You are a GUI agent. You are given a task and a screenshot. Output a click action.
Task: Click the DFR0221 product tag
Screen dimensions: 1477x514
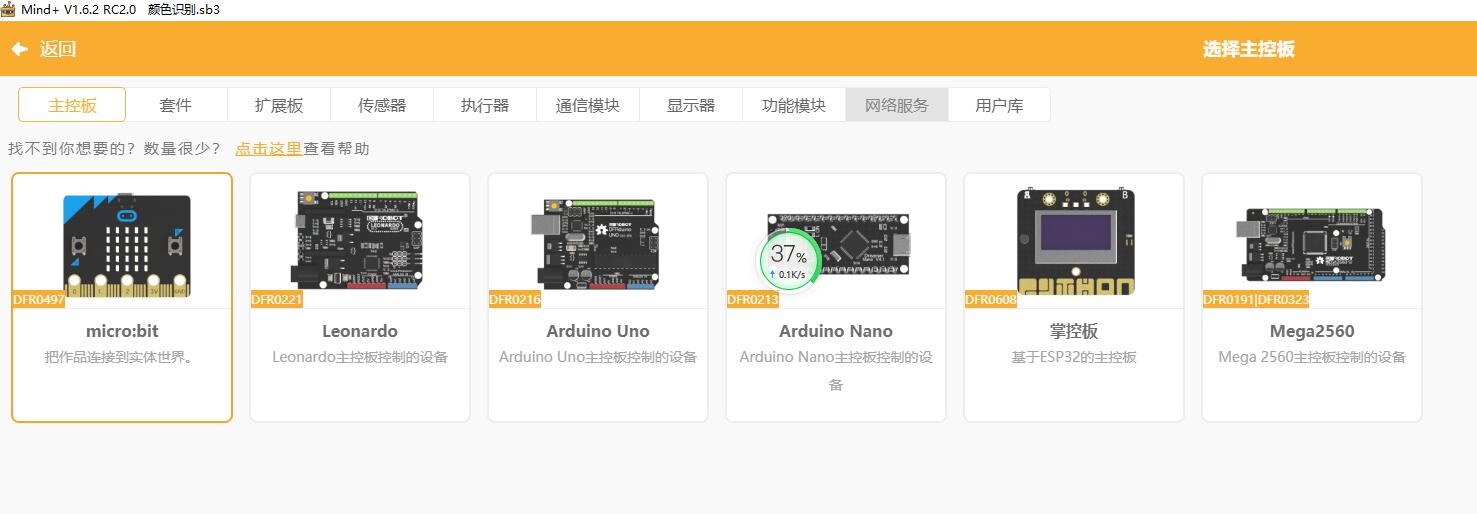276,299
